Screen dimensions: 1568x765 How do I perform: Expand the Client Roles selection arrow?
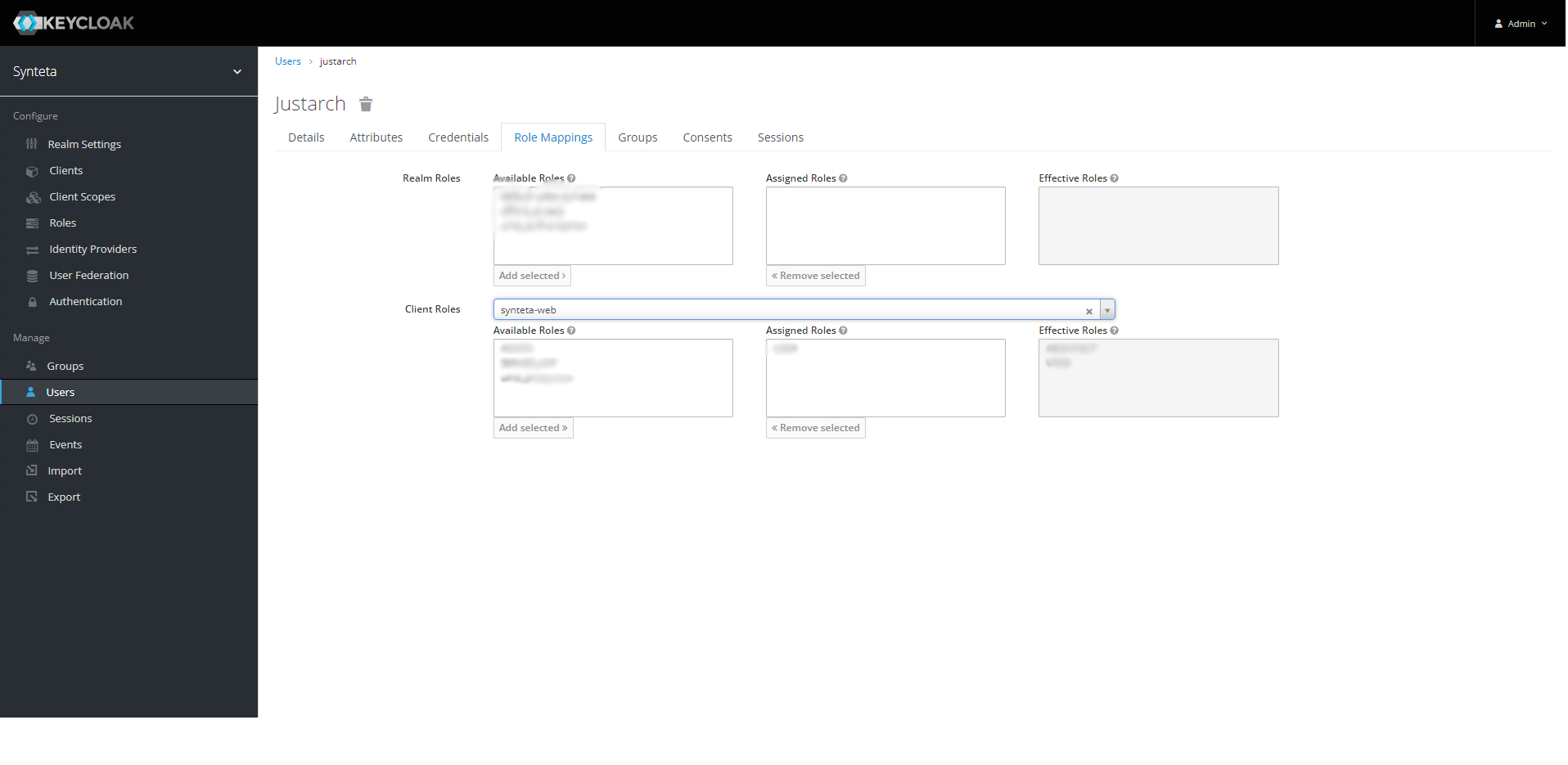coord(1107,309)
